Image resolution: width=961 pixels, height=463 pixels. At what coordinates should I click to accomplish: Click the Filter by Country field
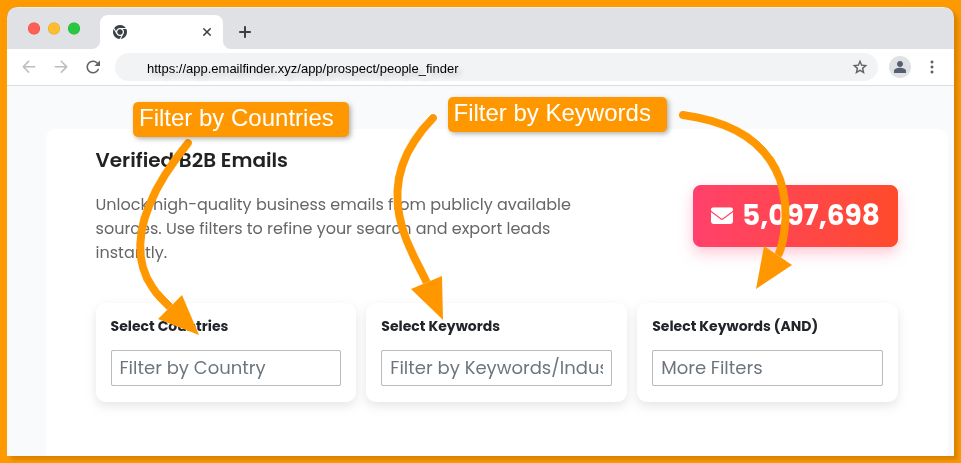click(226, 368)
